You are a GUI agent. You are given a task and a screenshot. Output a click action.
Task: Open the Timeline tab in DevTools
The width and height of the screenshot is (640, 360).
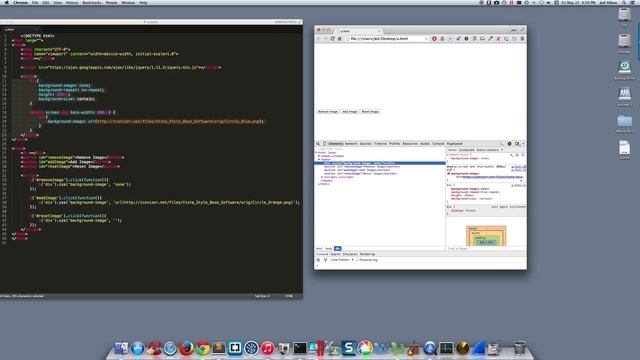pos(380,144)
